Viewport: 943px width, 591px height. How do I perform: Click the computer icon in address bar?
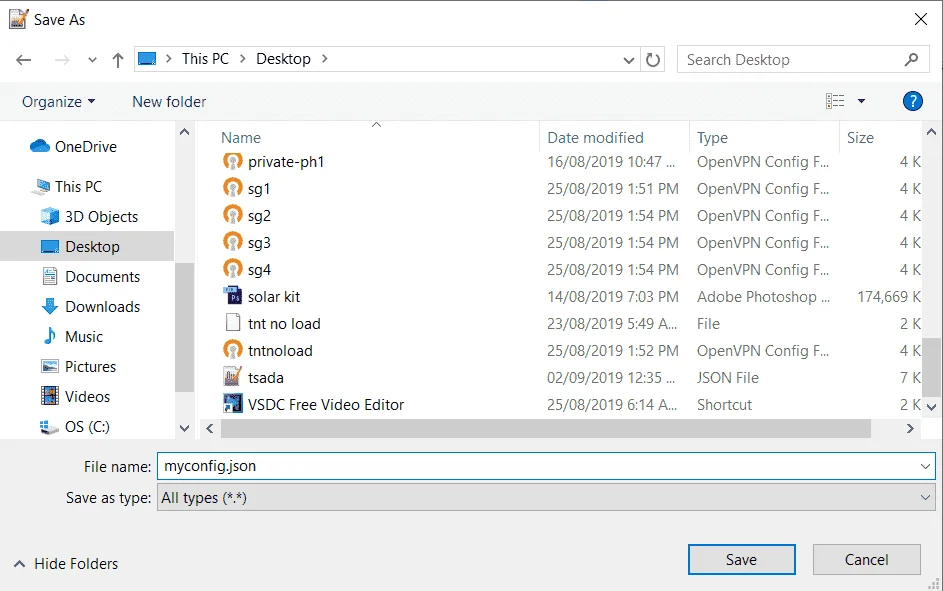point(147,59)
